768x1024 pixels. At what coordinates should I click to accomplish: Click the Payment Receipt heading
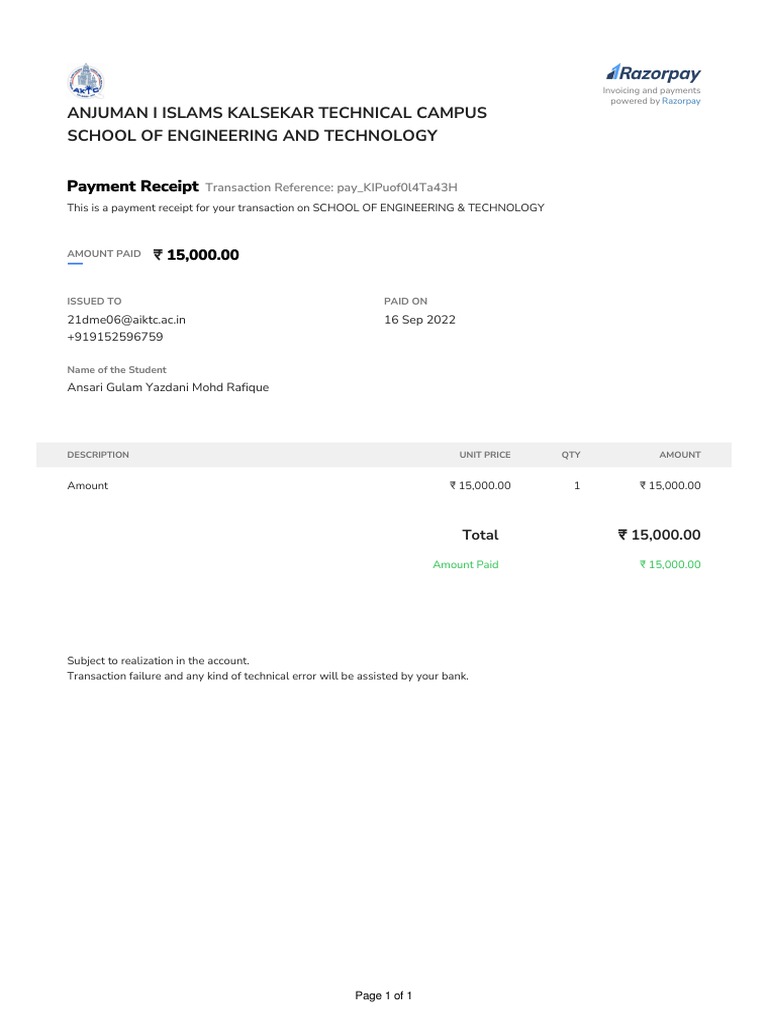click(132, 186)
